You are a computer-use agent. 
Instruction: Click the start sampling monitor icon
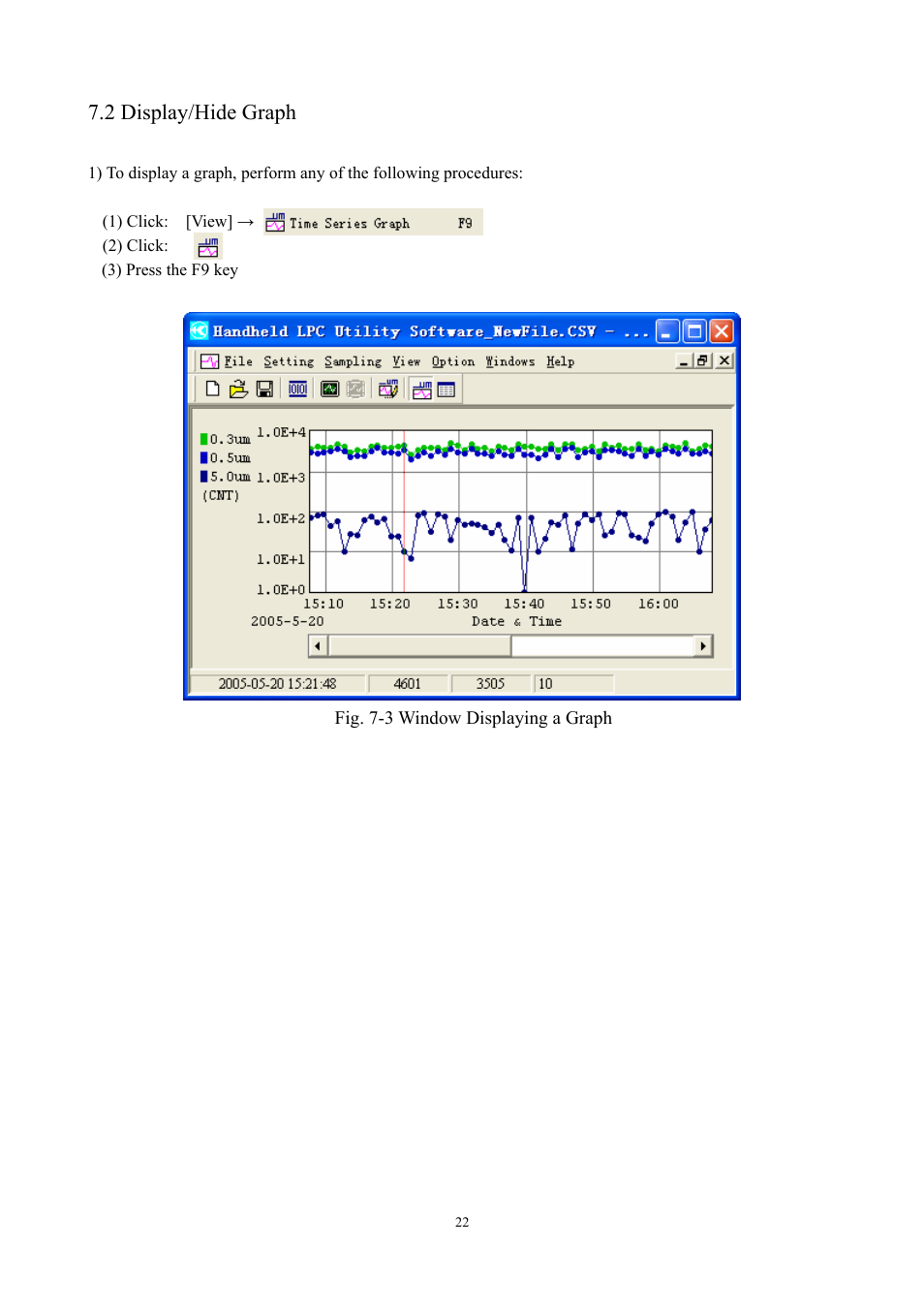[x=329, y=389]
